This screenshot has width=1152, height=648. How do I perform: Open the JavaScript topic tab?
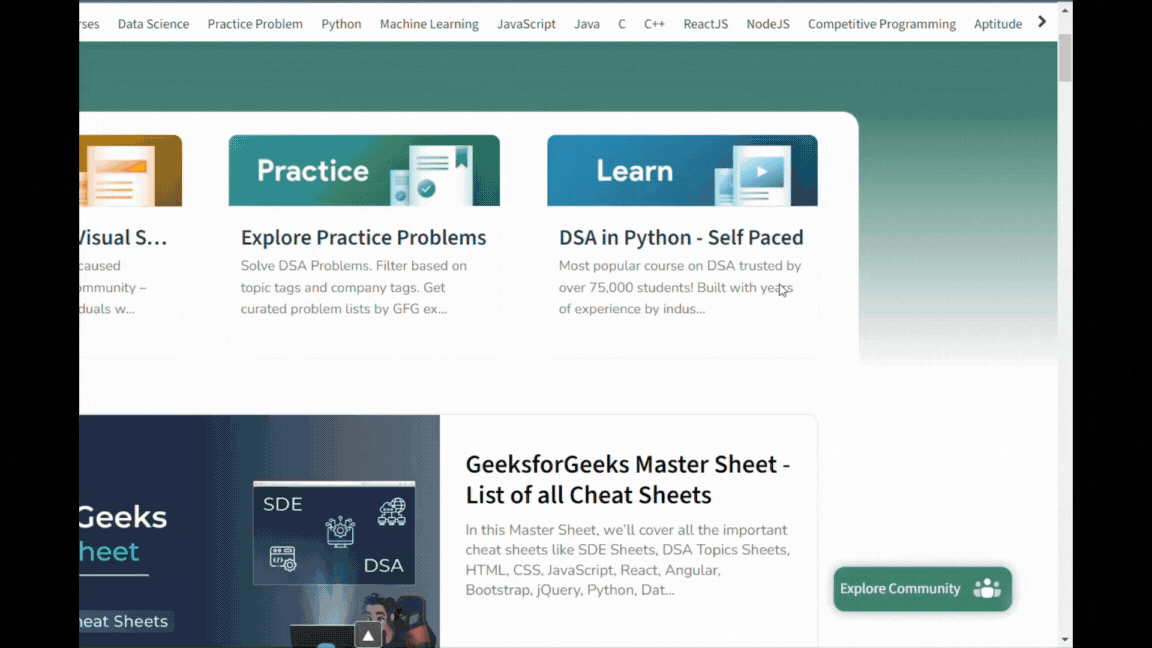coord(526,24)
